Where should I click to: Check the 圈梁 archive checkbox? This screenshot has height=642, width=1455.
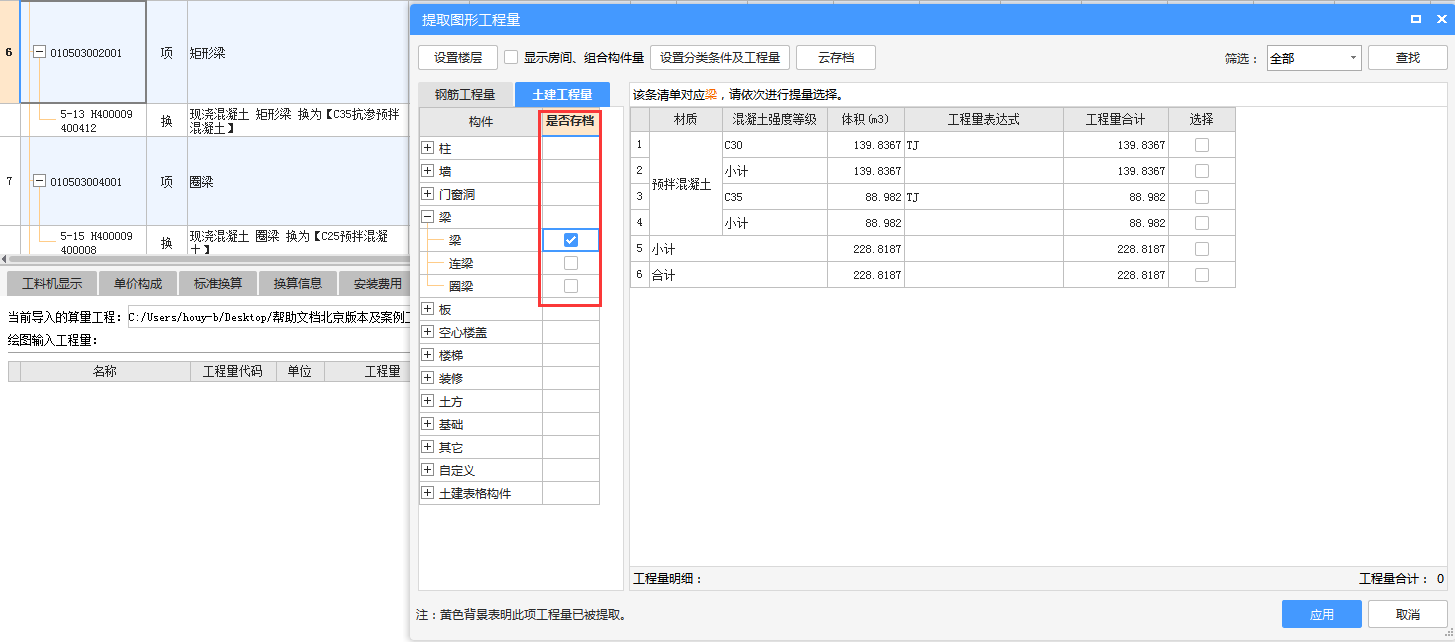[x=571, y=286]
